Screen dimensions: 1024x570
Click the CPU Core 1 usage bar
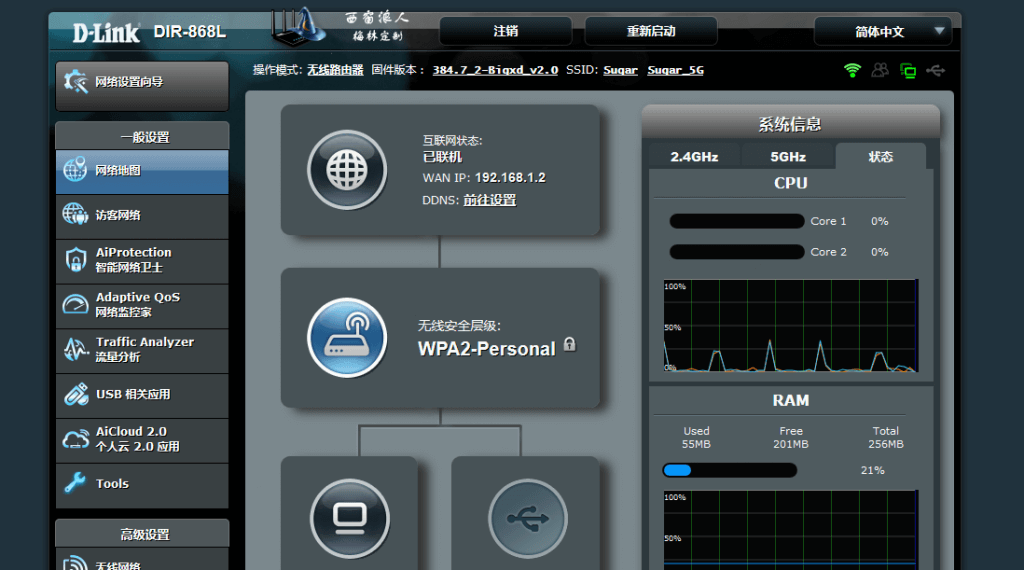(737, 221)
